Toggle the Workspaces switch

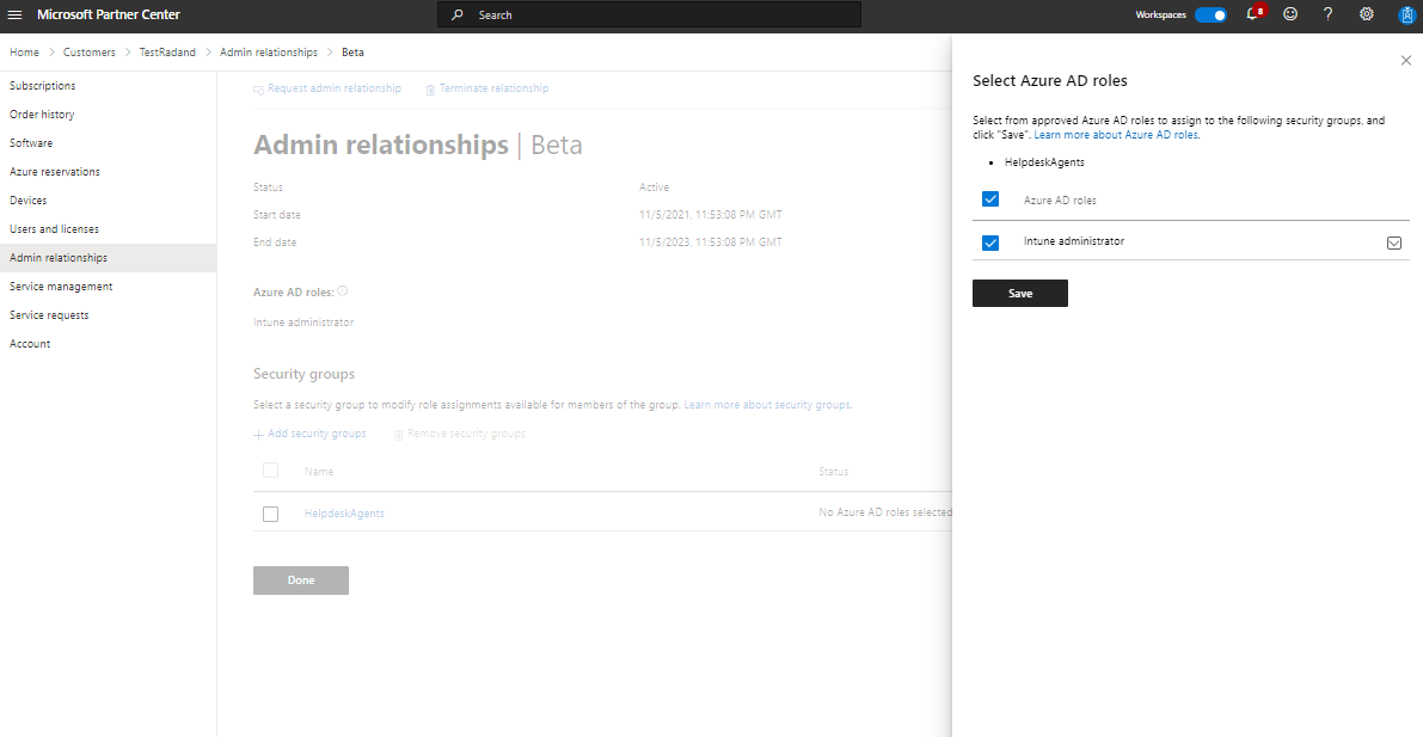click(1211, 15)
